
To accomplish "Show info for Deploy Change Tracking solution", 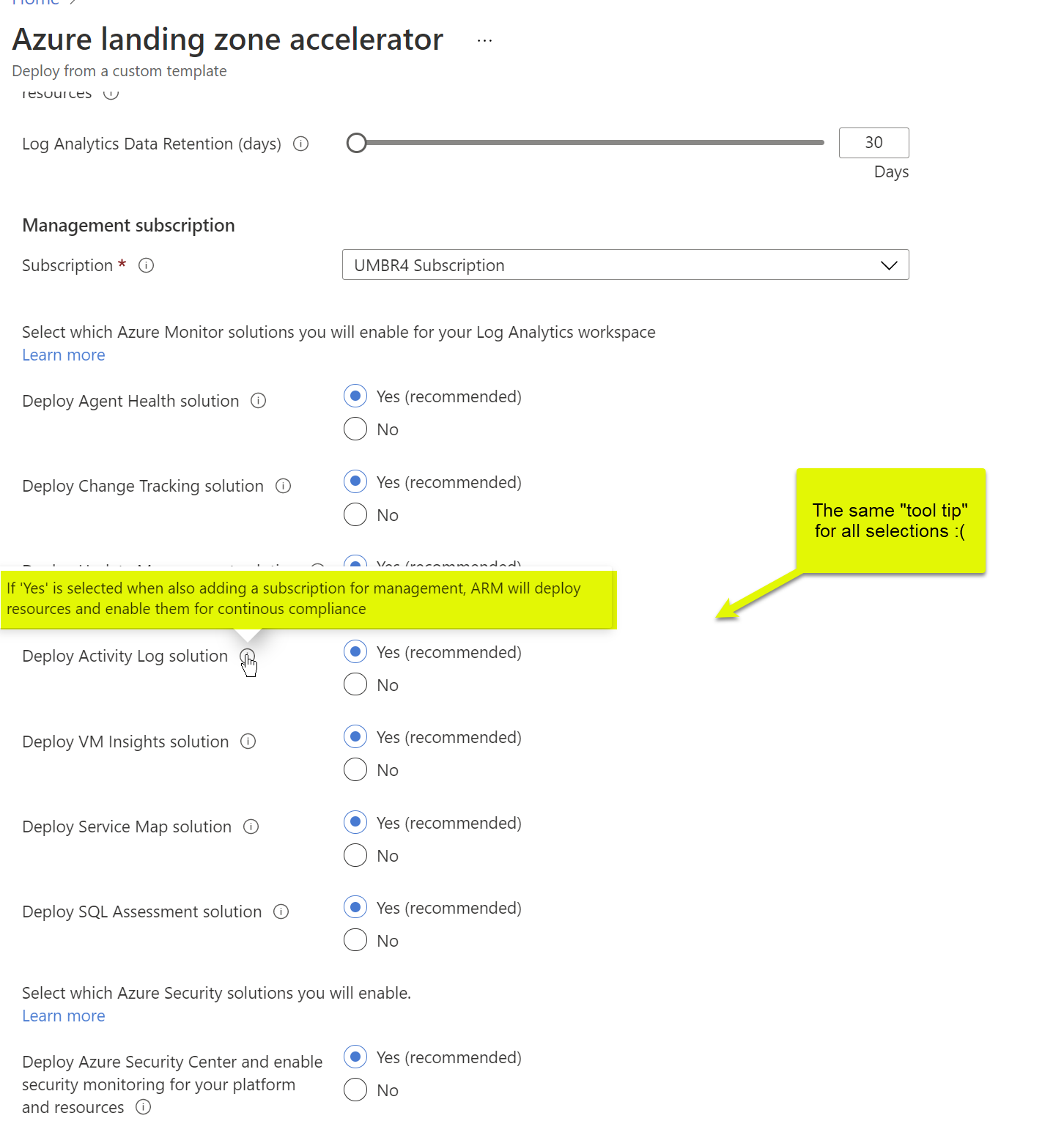I will click(283, 486).
